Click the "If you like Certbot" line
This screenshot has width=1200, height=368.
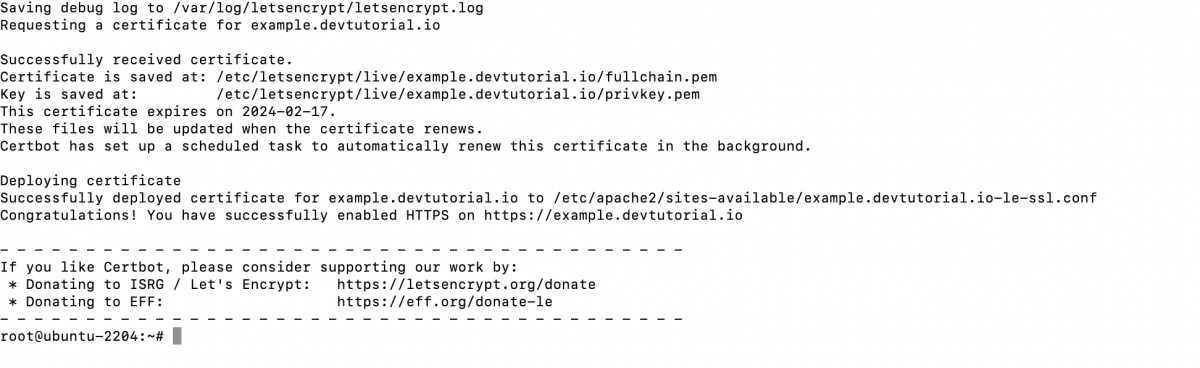click(x=259, y=267)
